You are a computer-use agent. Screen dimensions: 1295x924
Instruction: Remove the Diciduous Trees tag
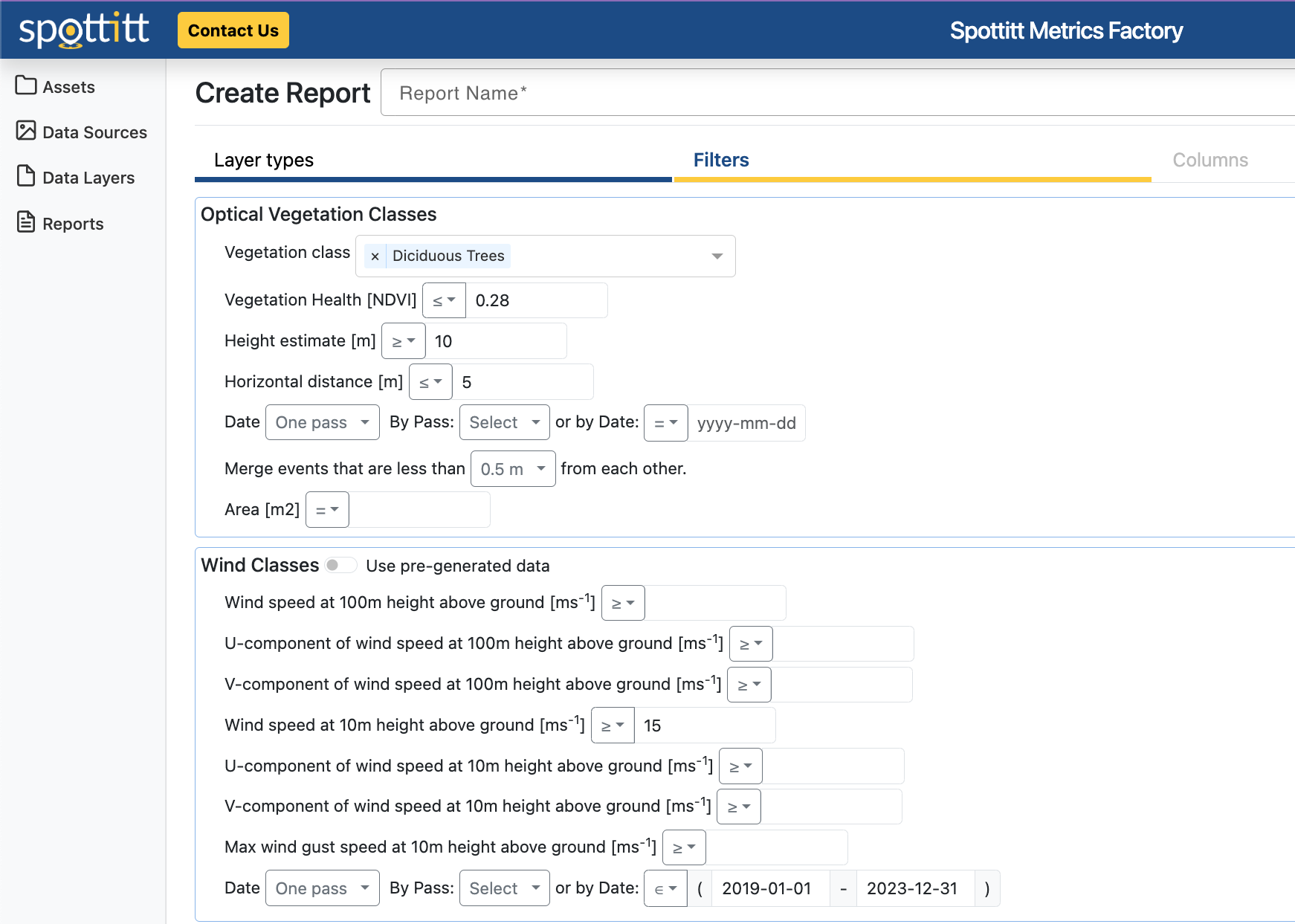click(375, 256)
